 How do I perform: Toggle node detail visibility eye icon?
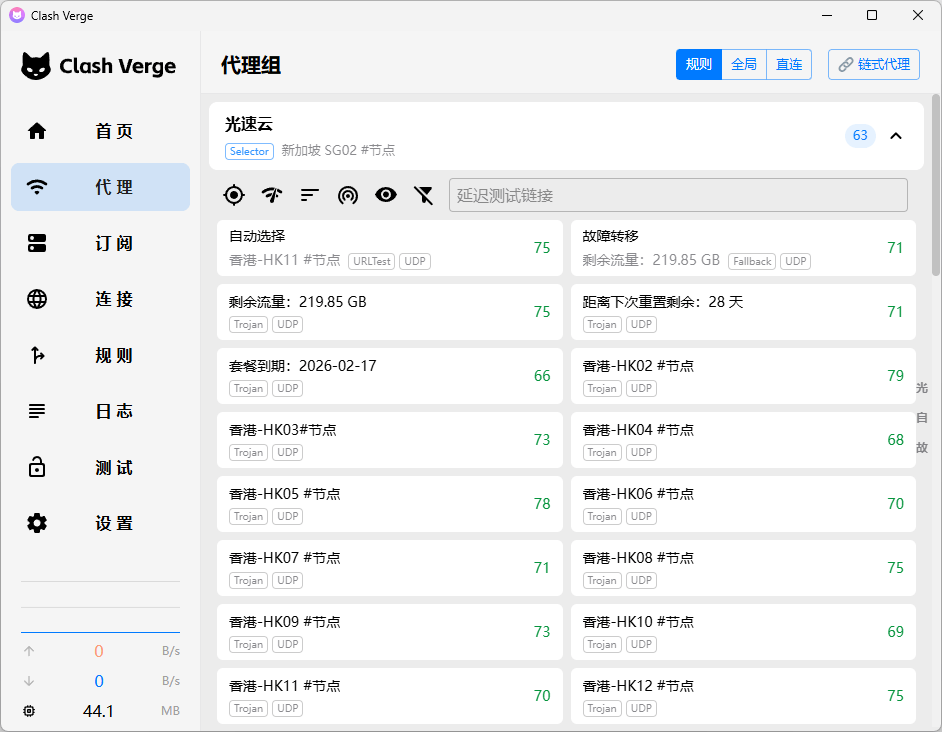coord(386,195)
